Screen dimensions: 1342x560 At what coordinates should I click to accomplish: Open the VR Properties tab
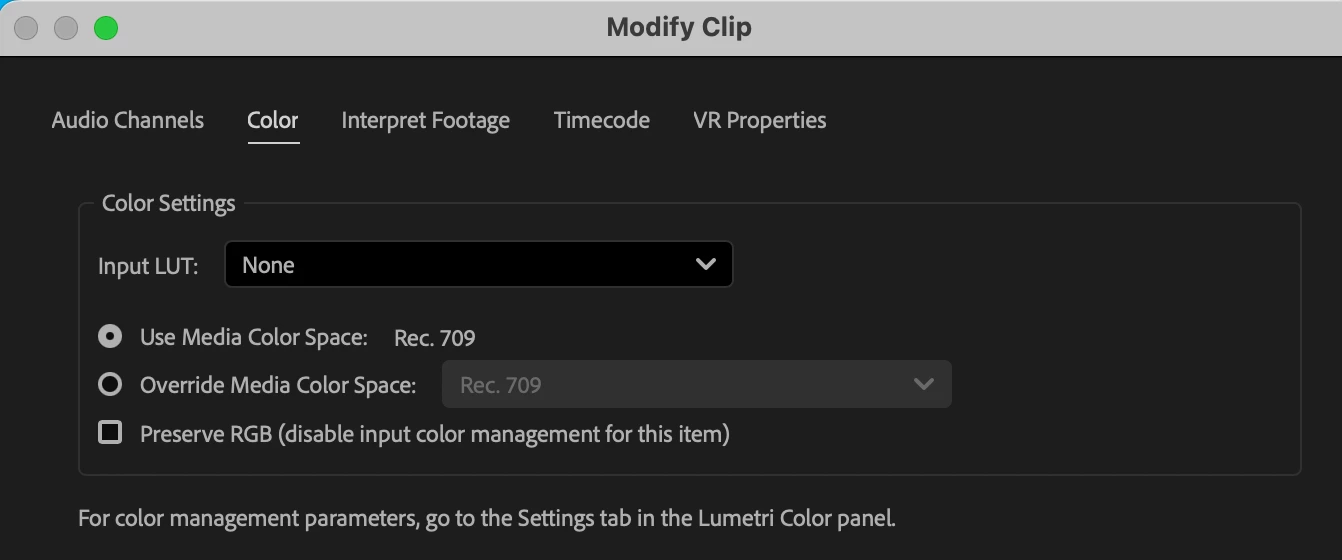pos(760,121)
